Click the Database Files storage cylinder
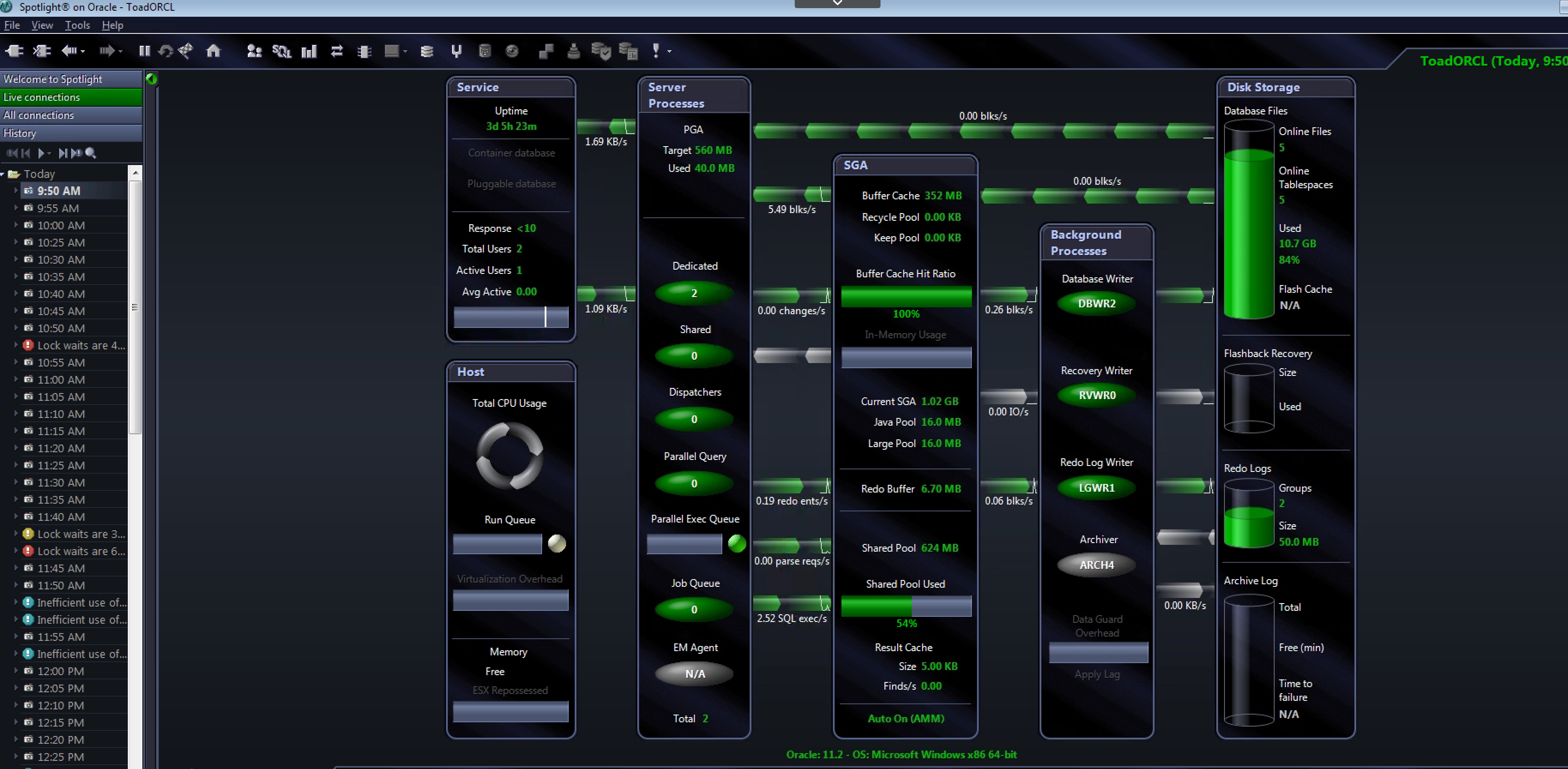The width and height of the screenshot is (1568, 769). tap(1248, 219)
